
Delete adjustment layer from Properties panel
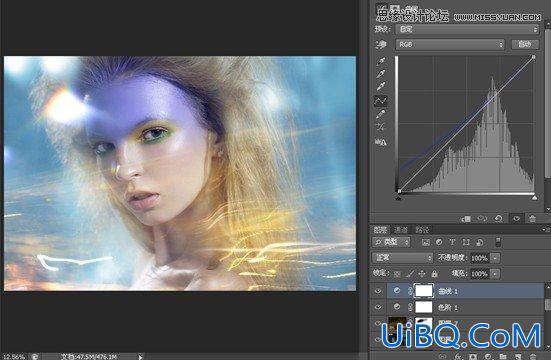532,219
